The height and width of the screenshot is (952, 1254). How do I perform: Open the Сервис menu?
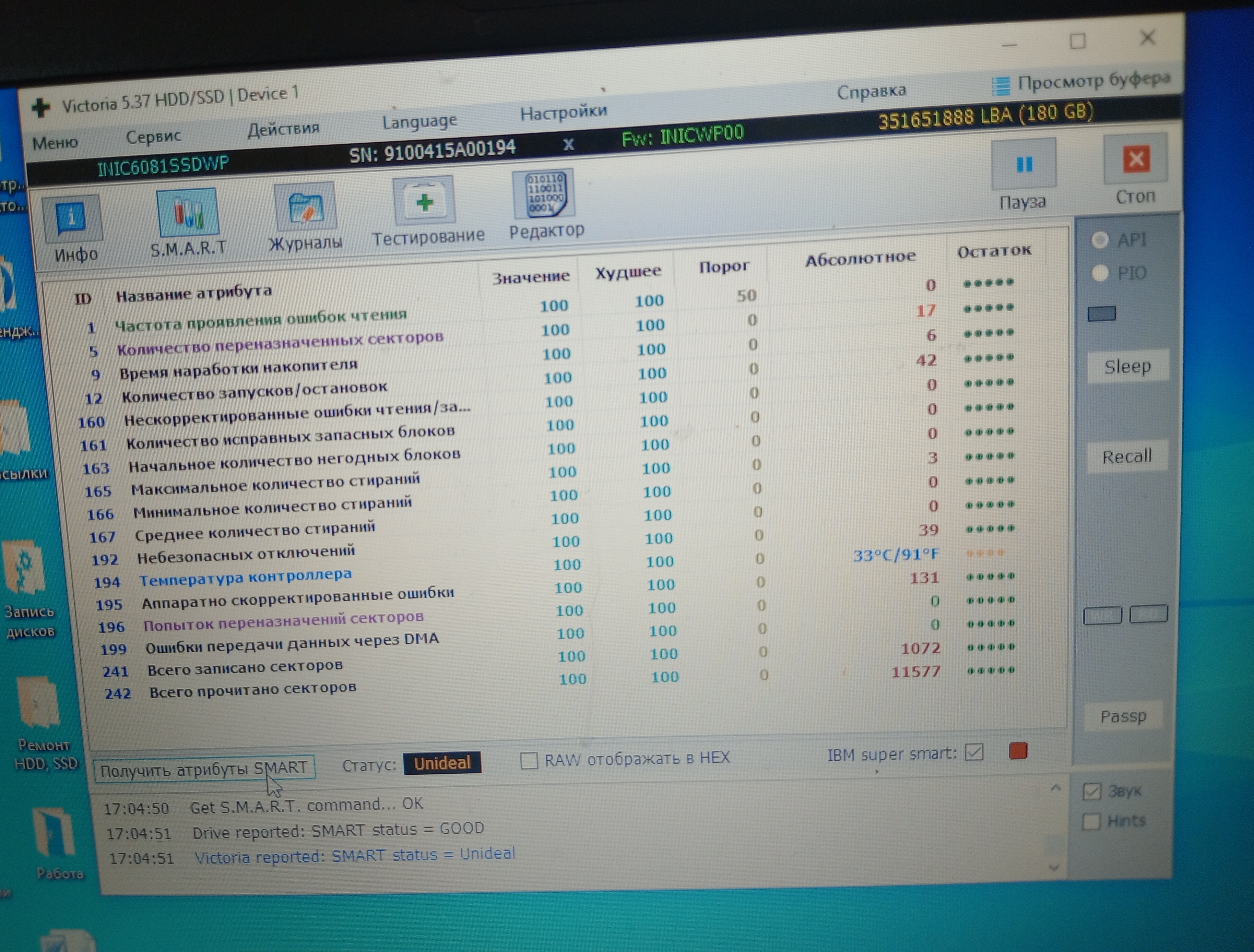153,136
